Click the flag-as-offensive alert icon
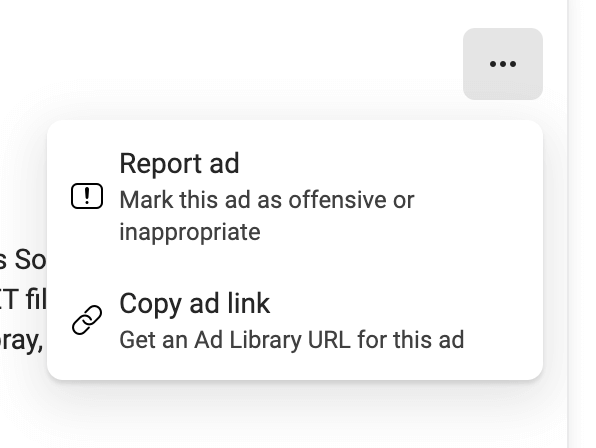This screenshot has height=448, width=596. pyautogui.click(x=87, y=196)
